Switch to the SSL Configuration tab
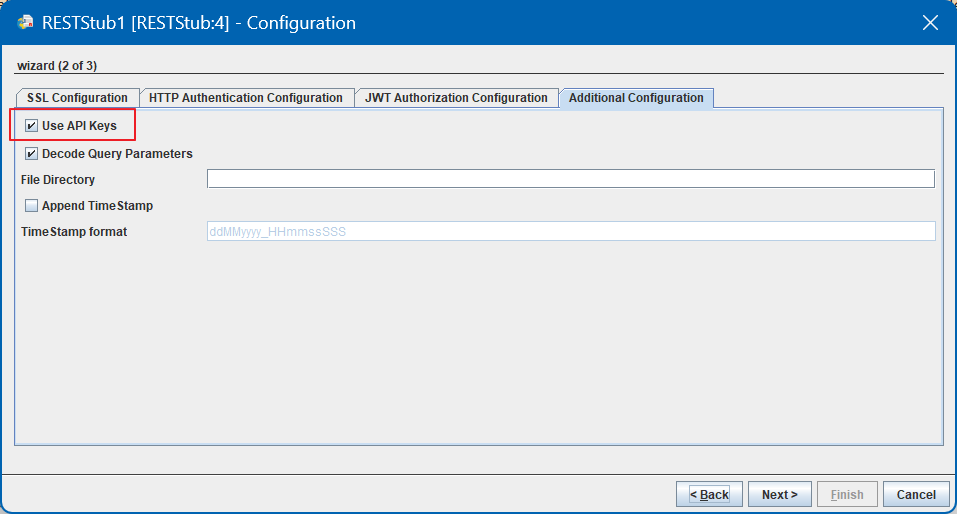The height and width of the screenshot is (514, 957). (x=77, y=98)
